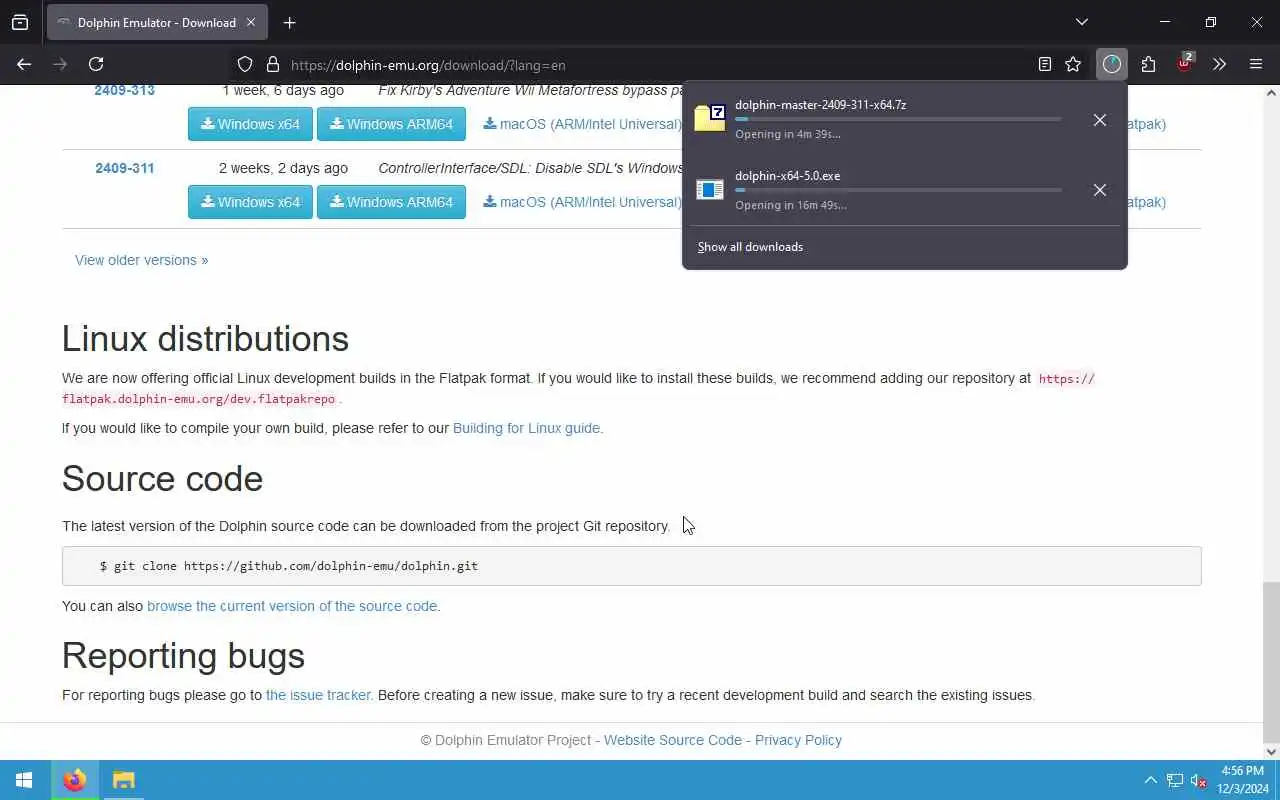Open Windows Start menu

click(24, 780)
